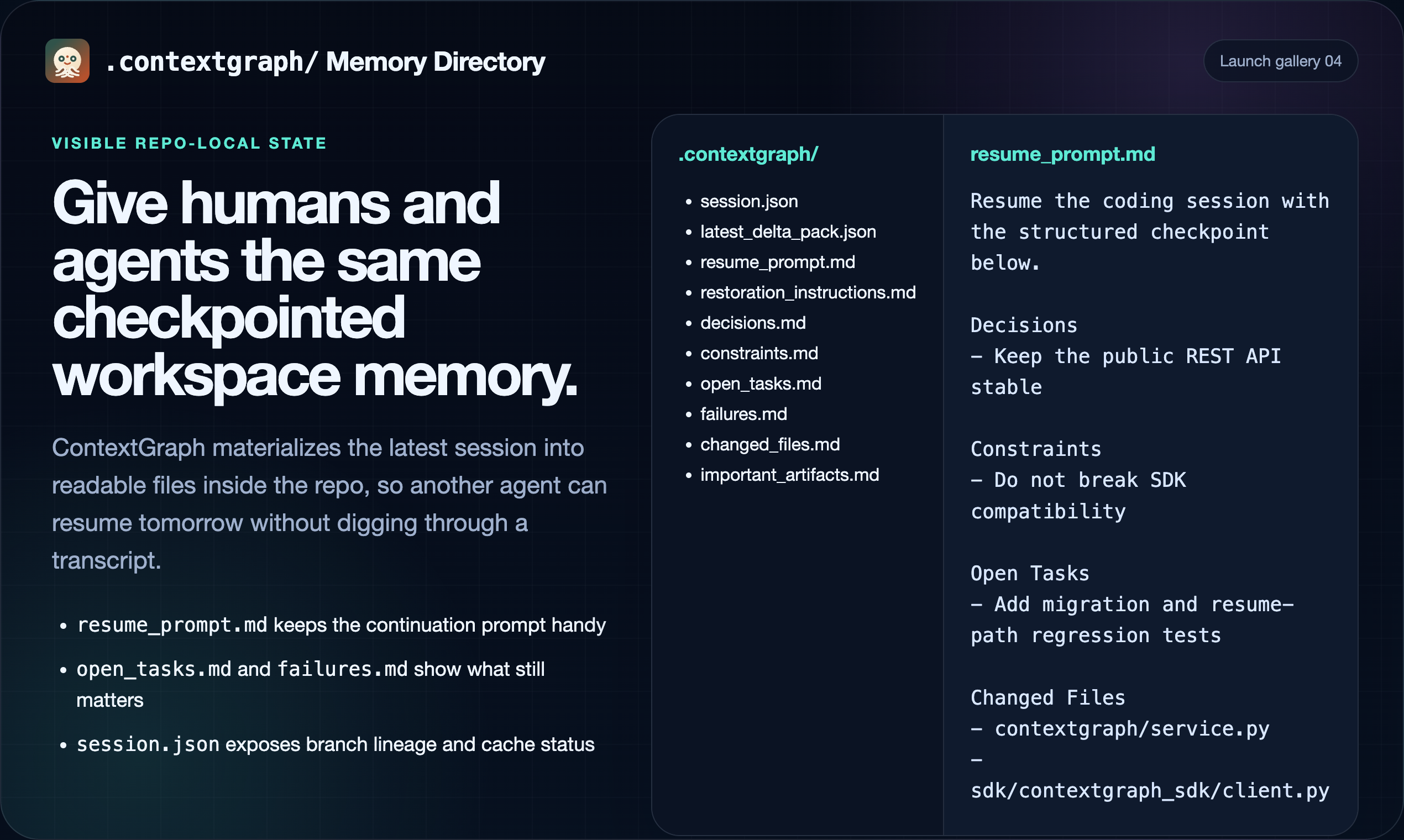Click important_artifacts.md at list bottom
Screen dimensions: 1404x840
click(789, 475)
